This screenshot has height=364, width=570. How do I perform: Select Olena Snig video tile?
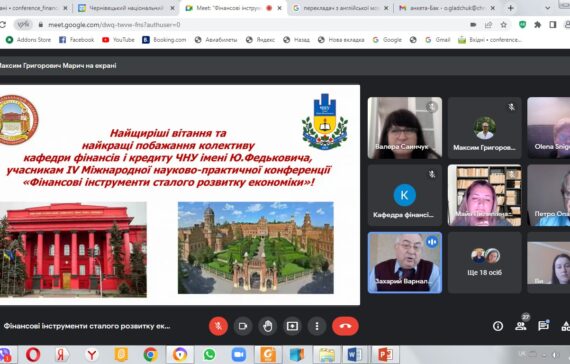(x=549, y=128)
